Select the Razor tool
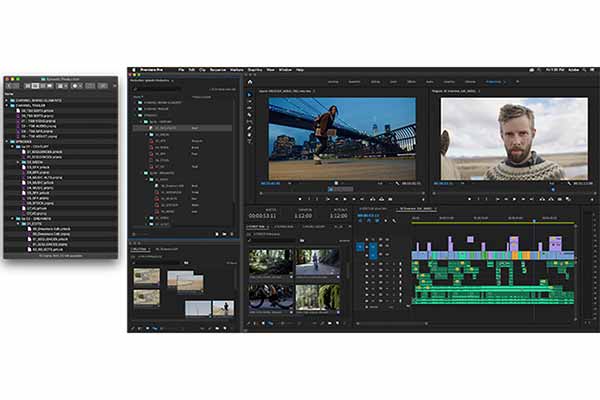Image resolution: width=600 pixels, height=400 pixels. coord(250,114)
